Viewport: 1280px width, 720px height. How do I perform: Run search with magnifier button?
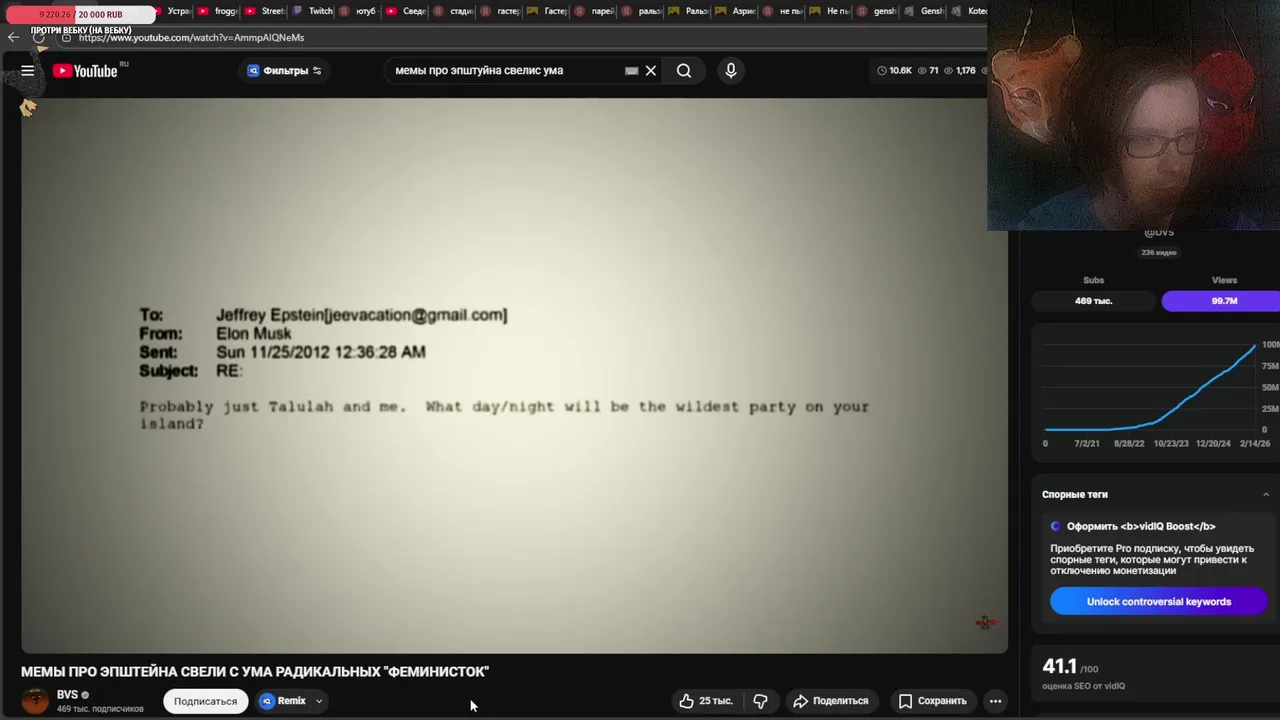(684, 70)
